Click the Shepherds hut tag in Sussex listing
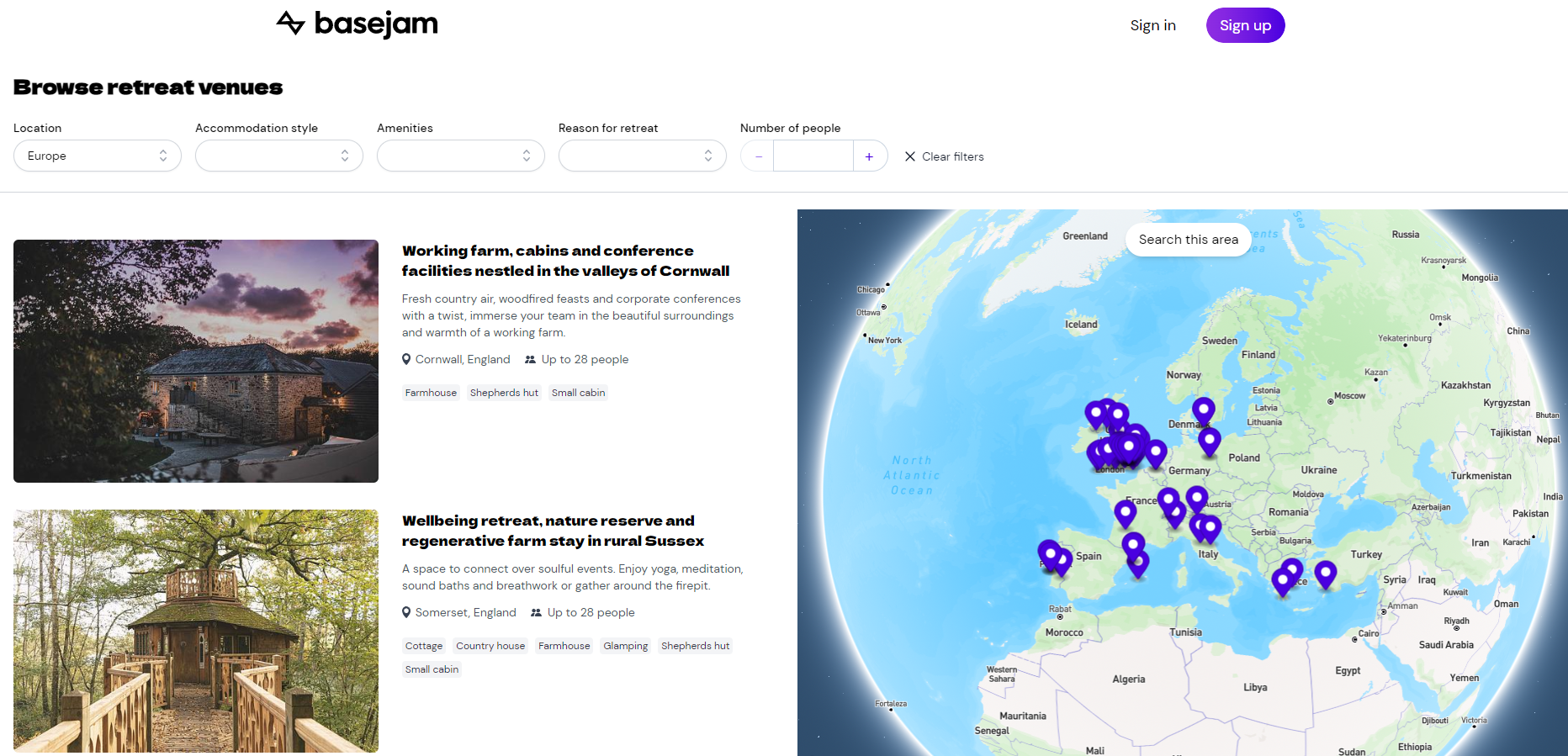The image size is (1568, 756). [x=695, y=646]
